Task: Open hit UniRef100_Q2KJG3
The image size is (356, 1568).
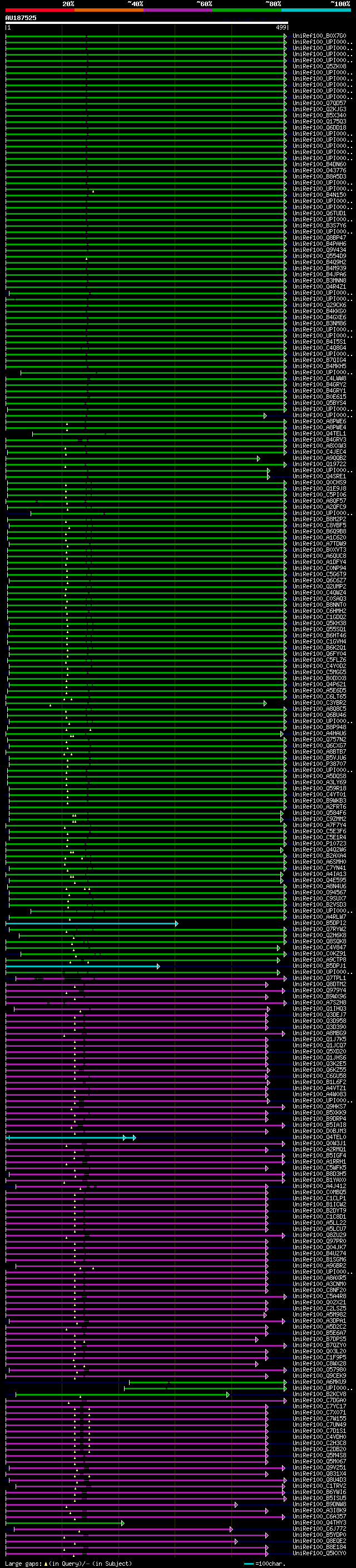Action: click(319, 110)
